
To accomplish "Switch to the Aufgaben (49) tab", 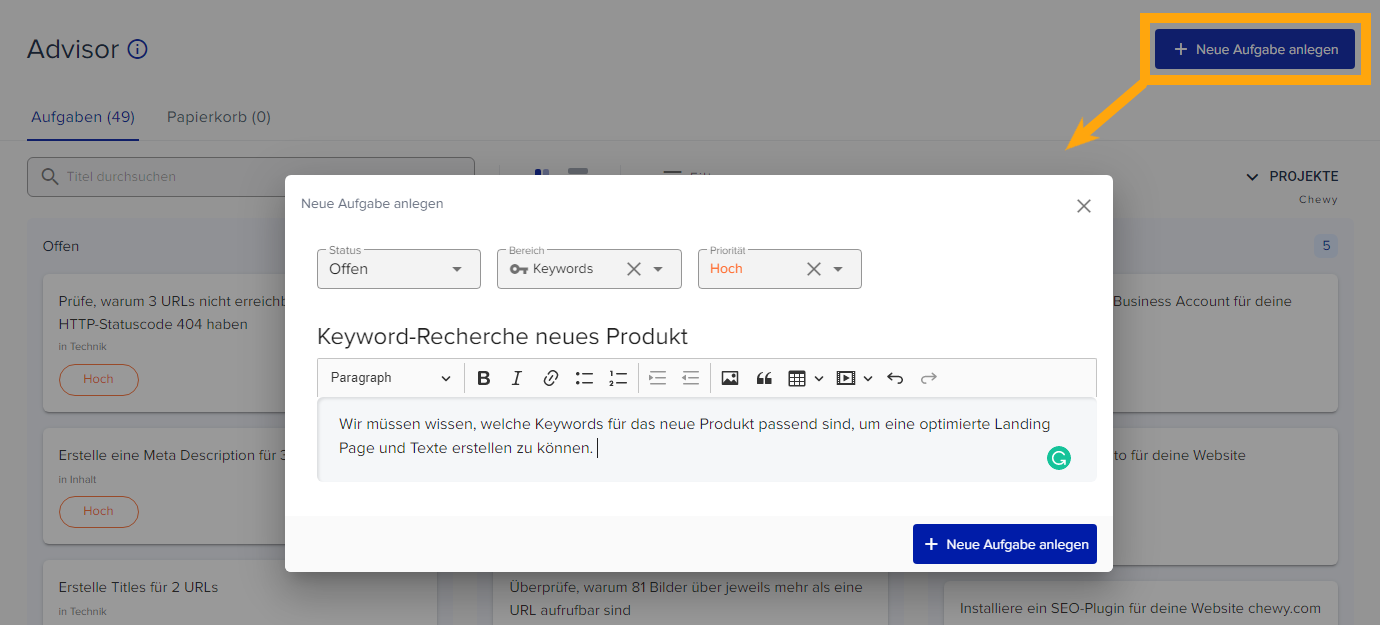I will pos(83,117).
